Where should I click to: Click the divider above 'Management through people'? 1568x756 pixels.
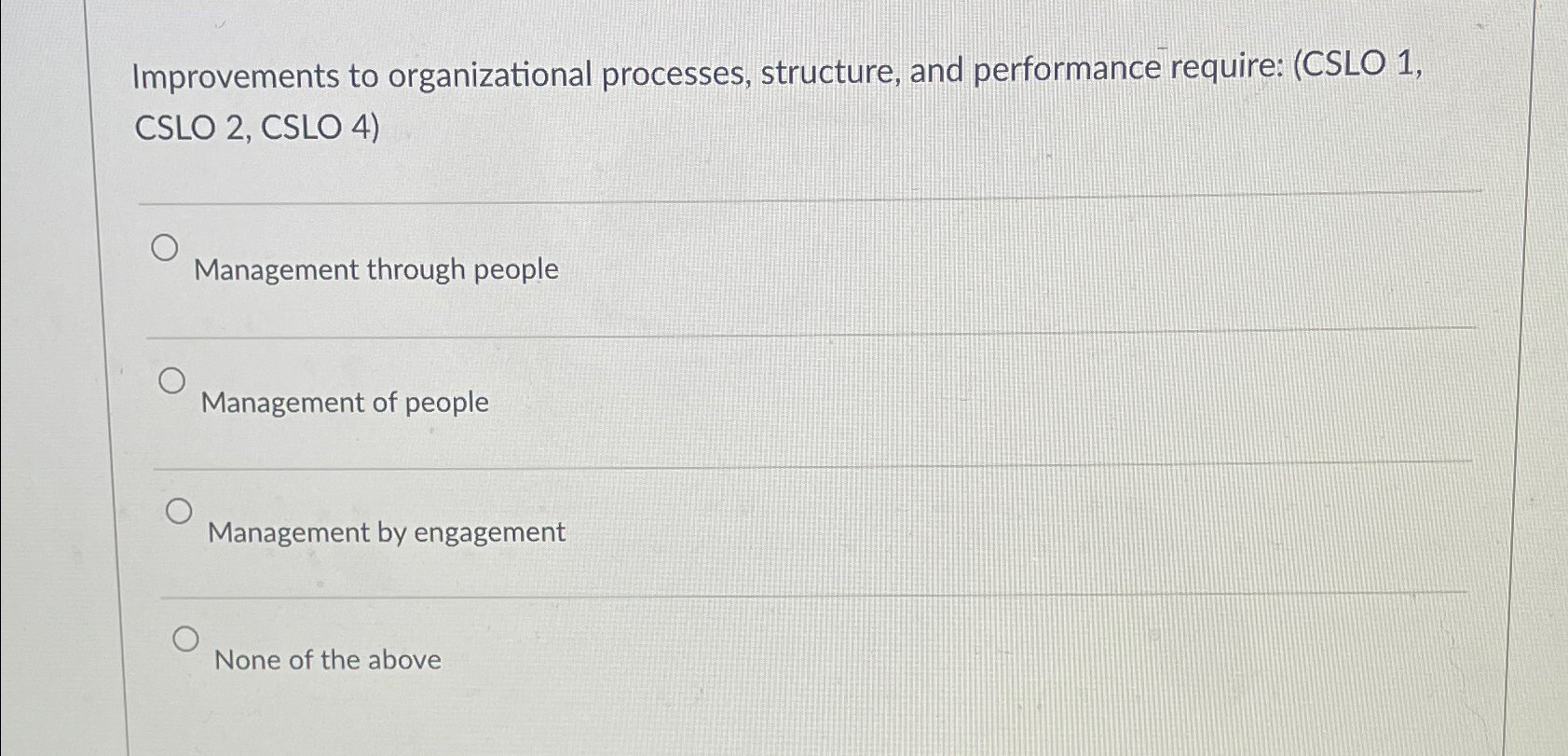[792, 198]
